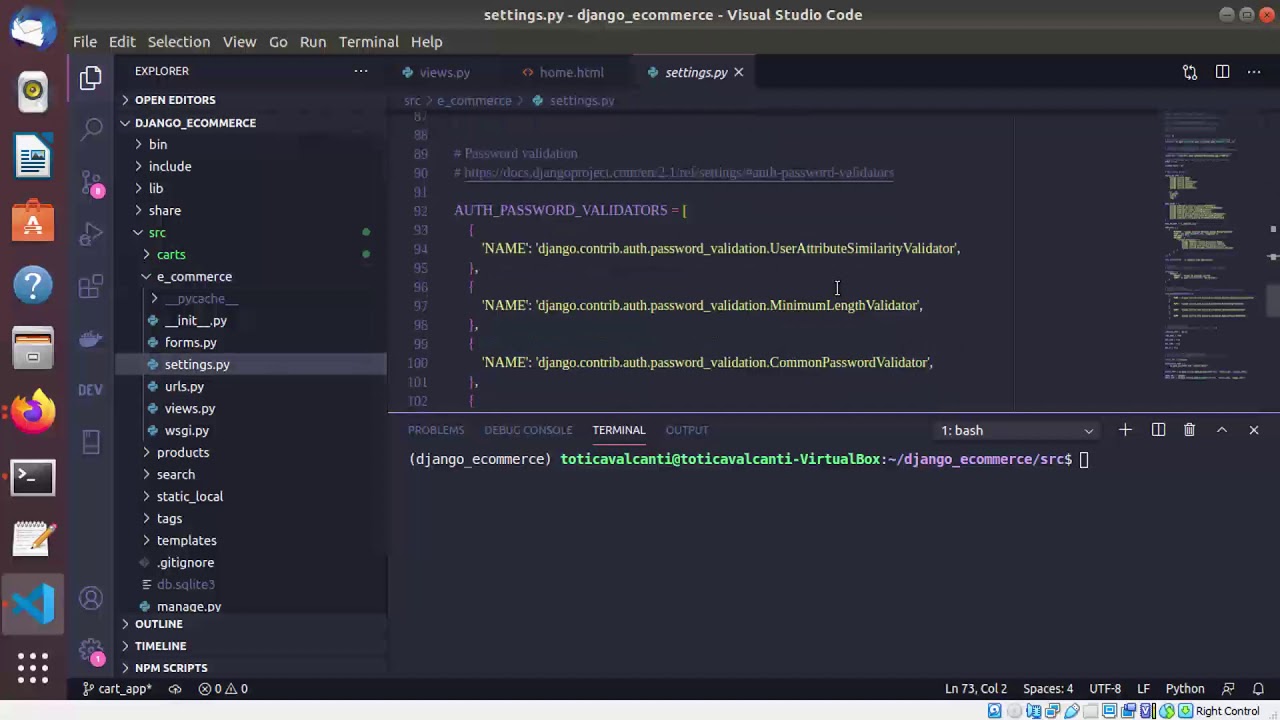Change language mode via Python status item
This screenshot has width=1280, height=720.
(x=1185, y=688)
